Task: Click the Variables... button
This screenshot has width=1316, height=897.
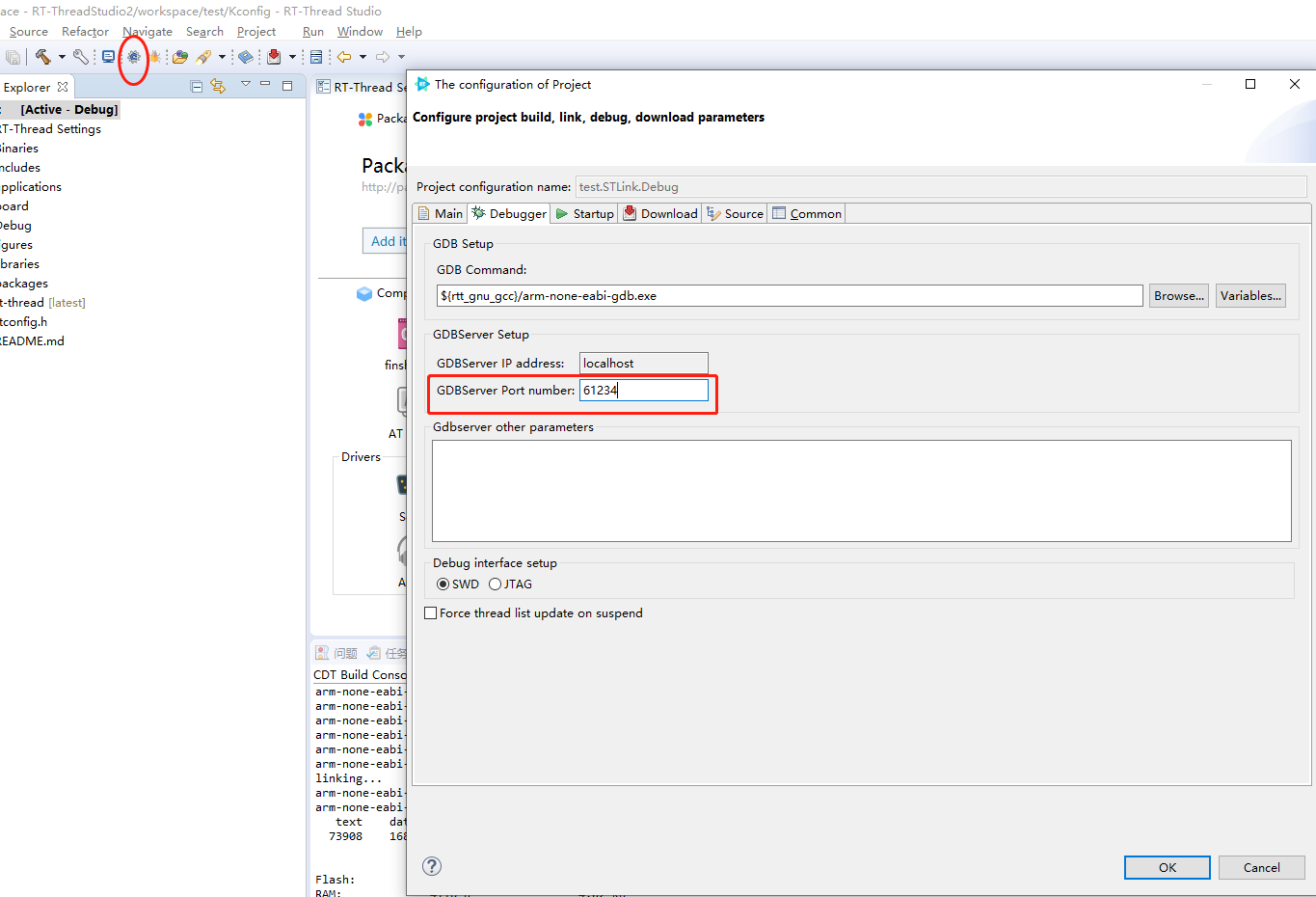Action: (x=1250, y=296)
